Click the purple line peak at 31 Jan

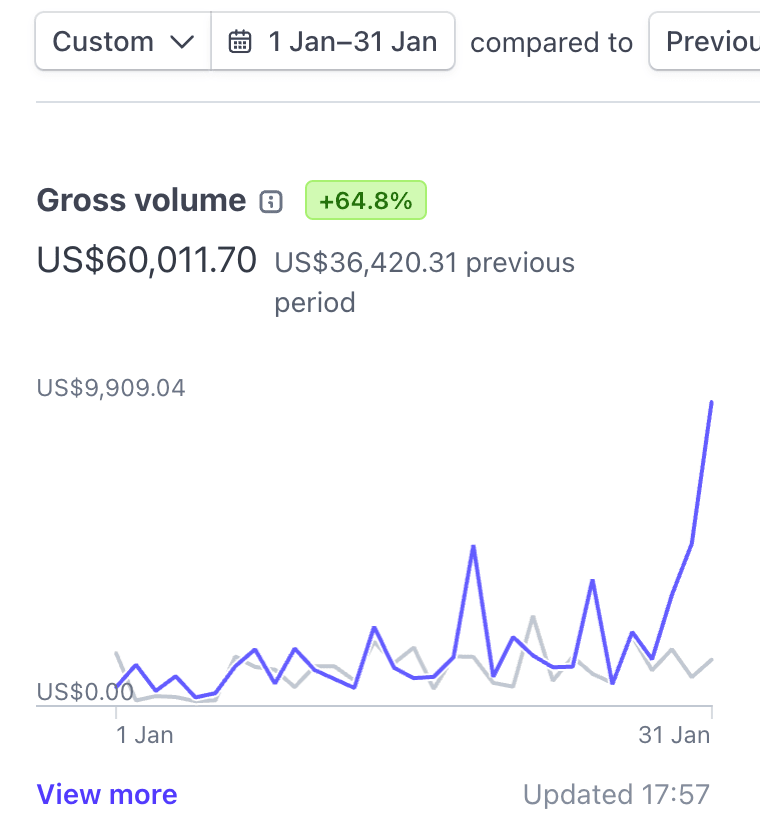711,402
